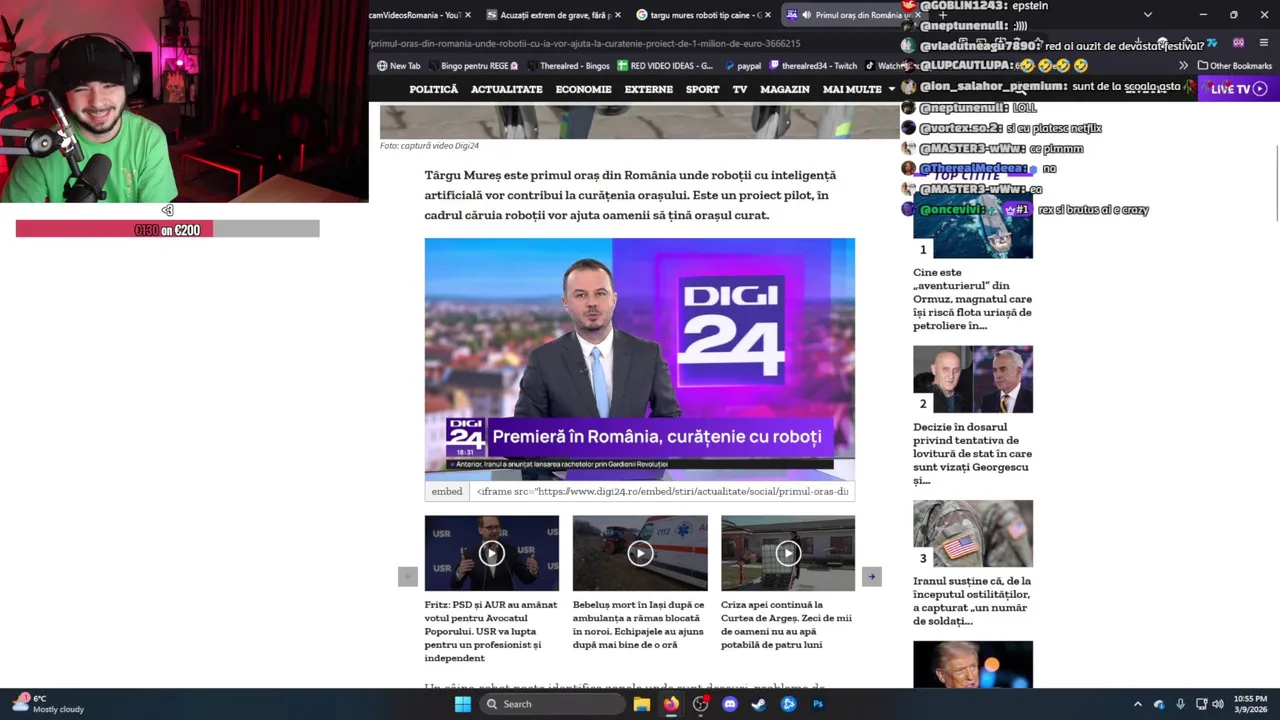
Task: Open Photoshop from the taskbar
Action: tap(818, 704)
